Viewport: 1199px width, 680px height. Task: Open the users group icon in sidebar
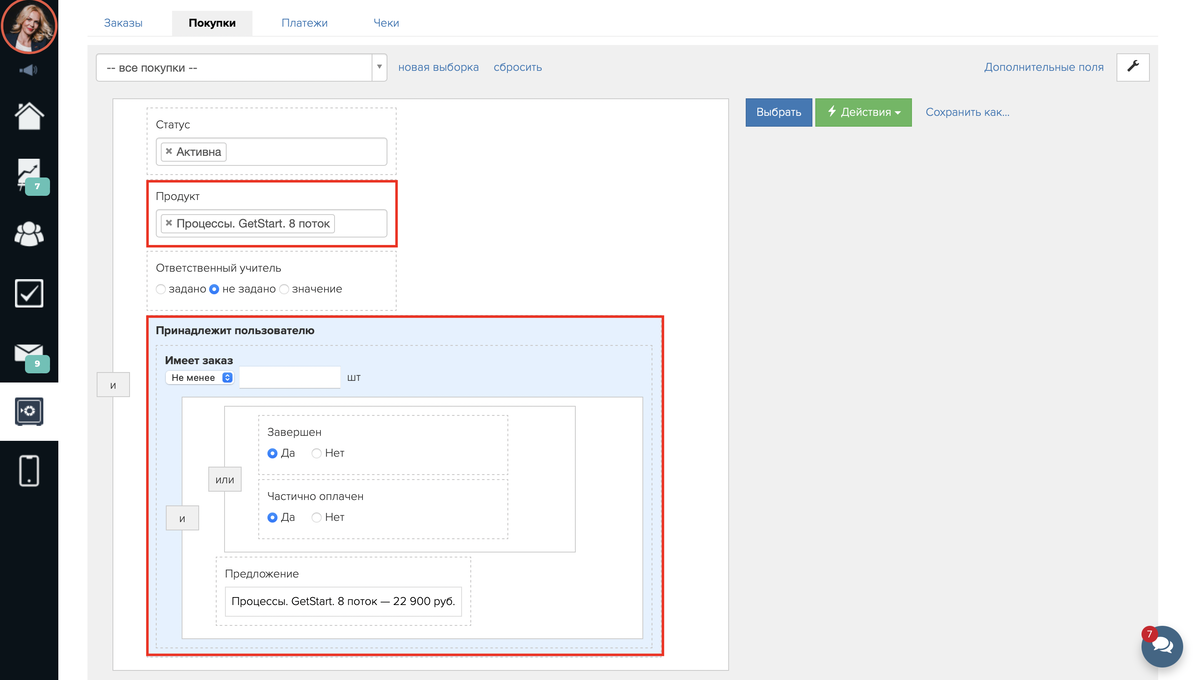coord(29,234)
